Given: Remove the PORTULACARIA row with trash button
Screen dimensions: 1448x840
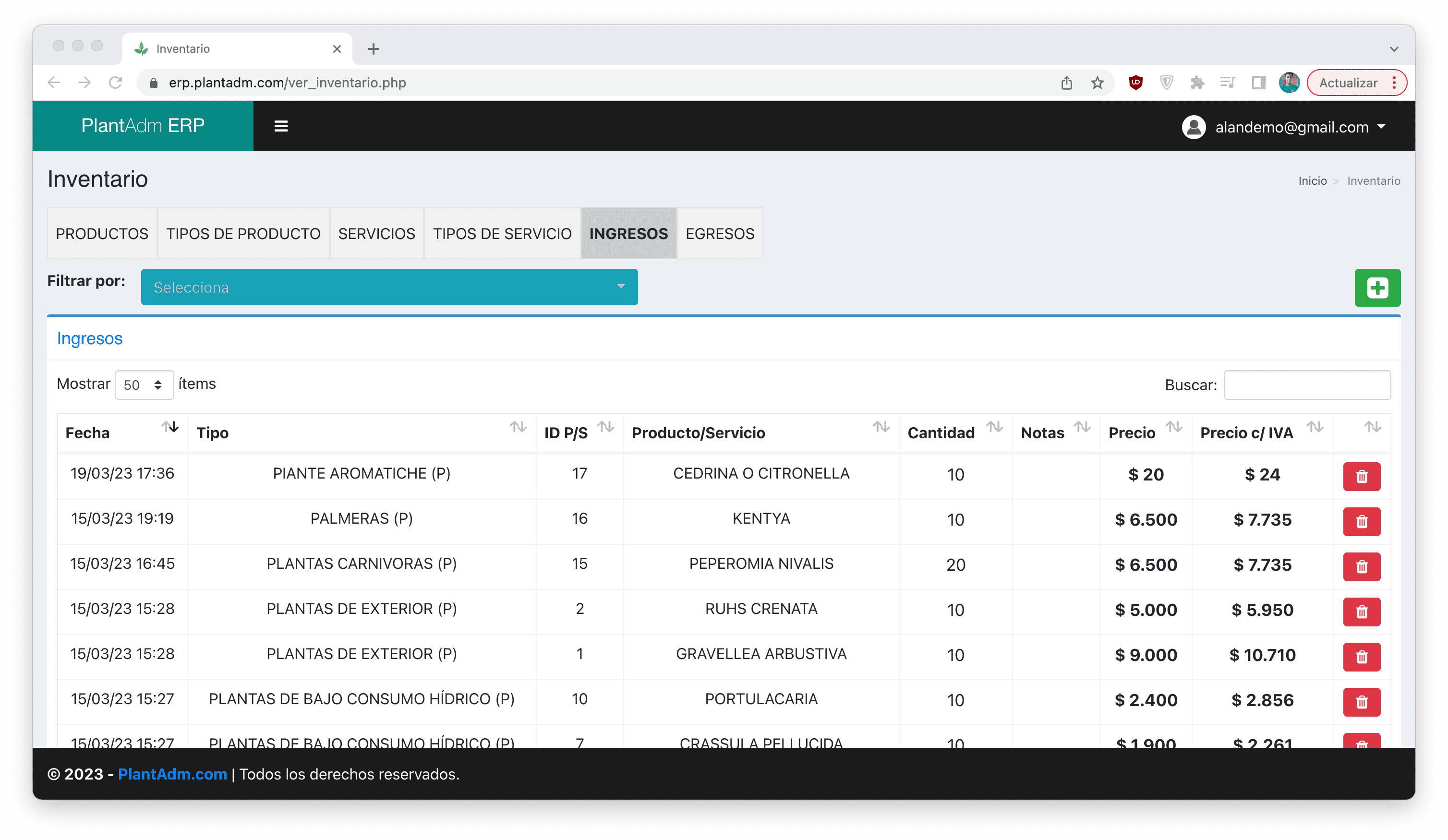Looking at the screenshot, I should (x=1361, y=702).
